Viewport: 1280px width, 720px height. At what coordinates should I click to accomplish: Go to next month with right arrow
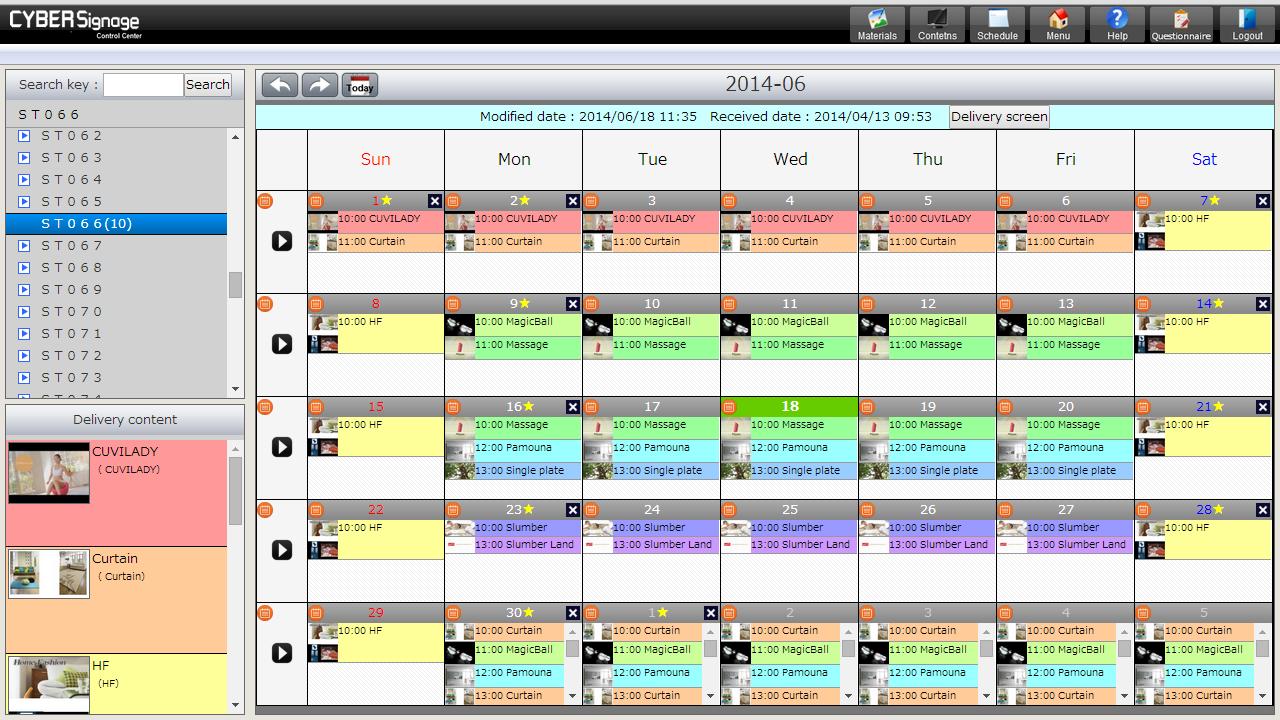click(x=320, y=85)
